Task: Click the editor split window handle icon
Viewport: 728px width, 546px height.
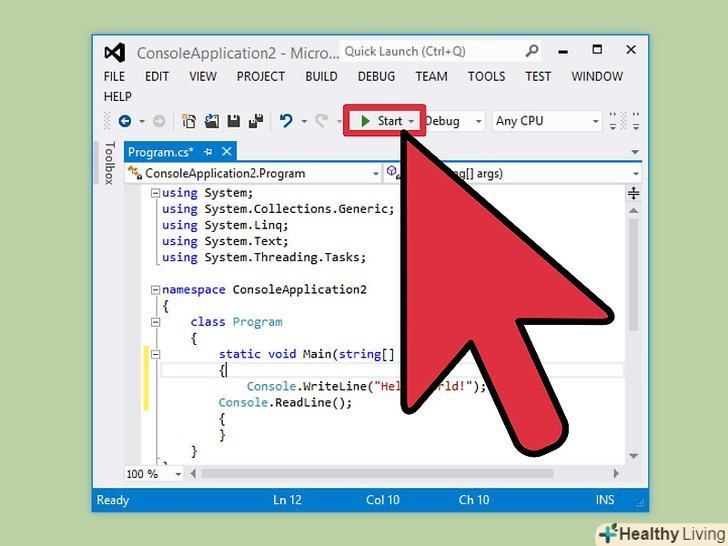Action: click(x=634, y=193)
